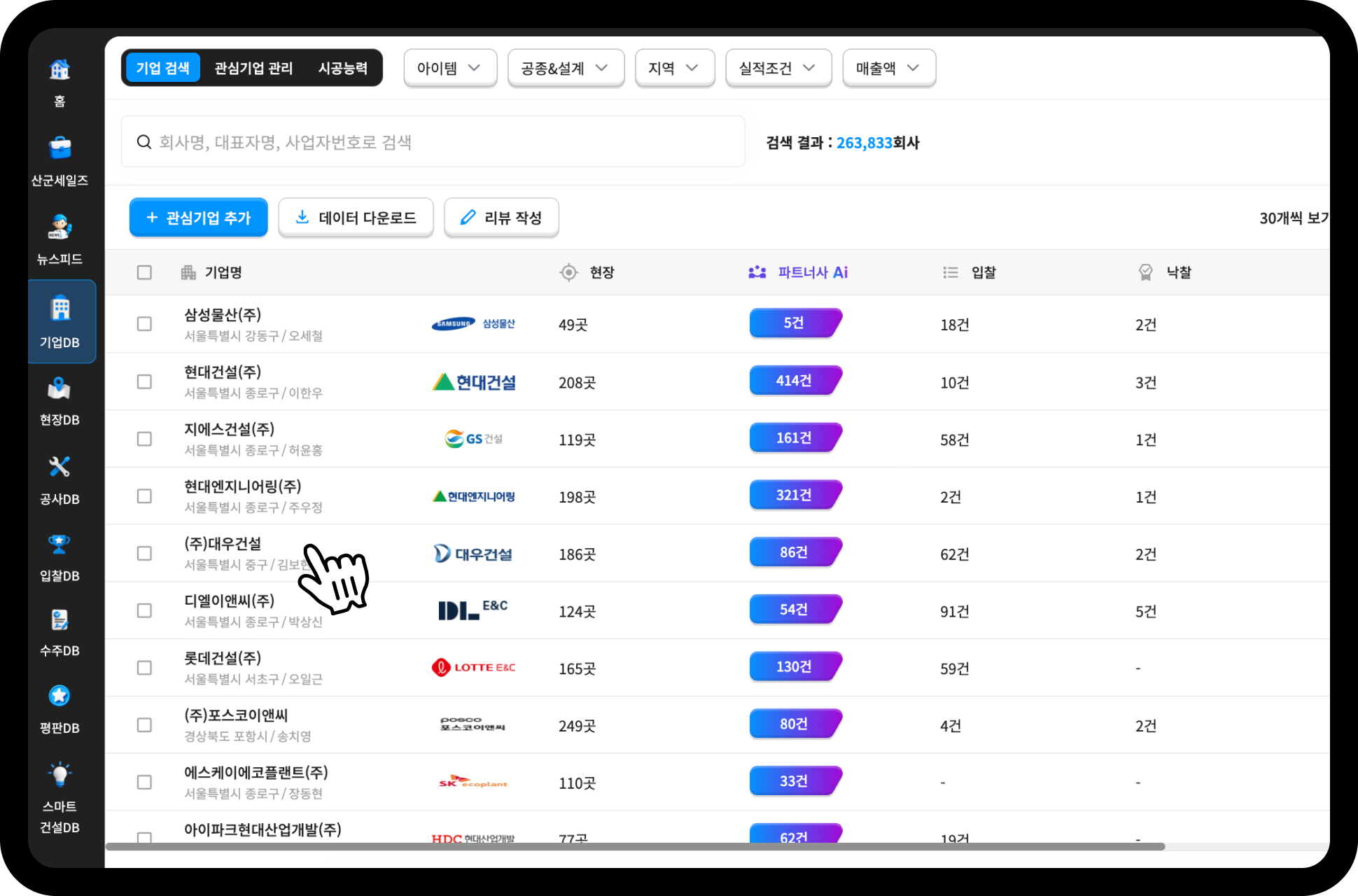The image size is (1358, 896).
Task: Open 입찰DB trophy icon
Action: [x=59, y=544]
